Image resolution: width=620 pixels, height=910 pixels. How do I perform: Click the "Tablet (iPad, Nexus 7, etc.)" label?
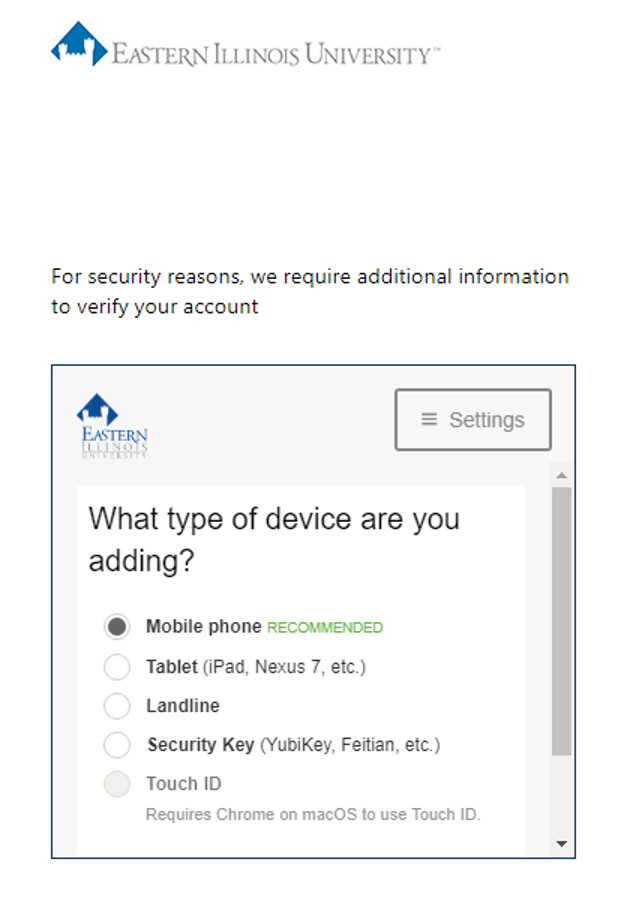coord(256,667)
